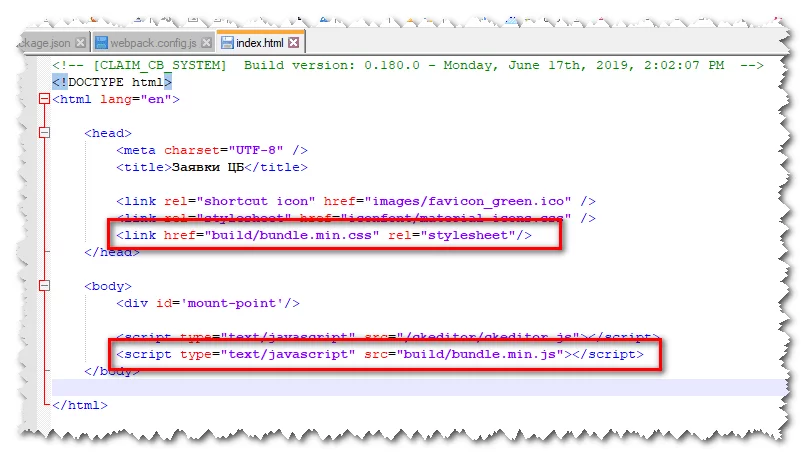The height and width of the screenshot is (457, 807).
Task: Close the index.html tab via its X icon
Action: tap(294, 43)
